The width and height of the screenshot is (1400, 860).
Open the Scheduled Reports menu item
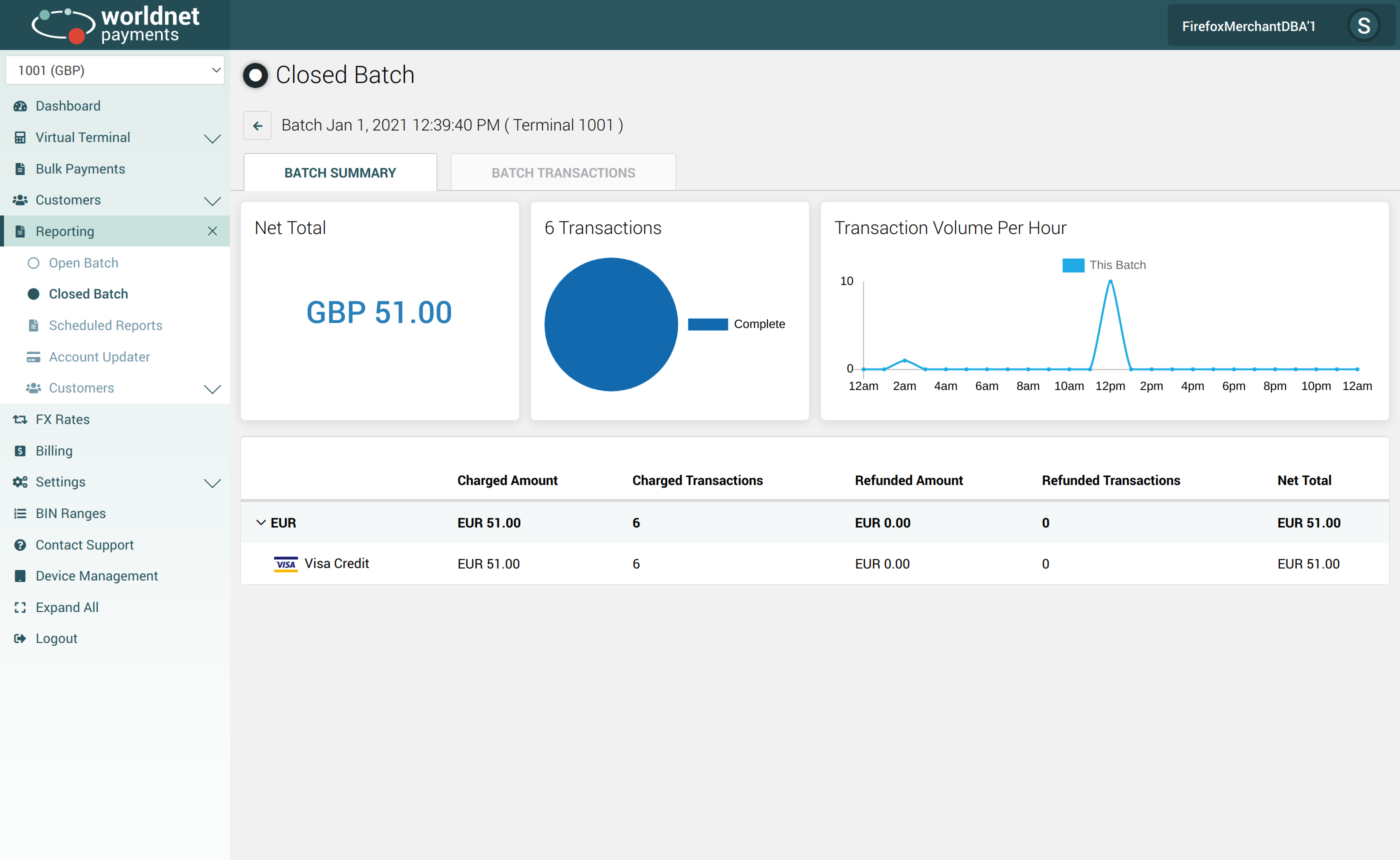(x=105, y=325)
